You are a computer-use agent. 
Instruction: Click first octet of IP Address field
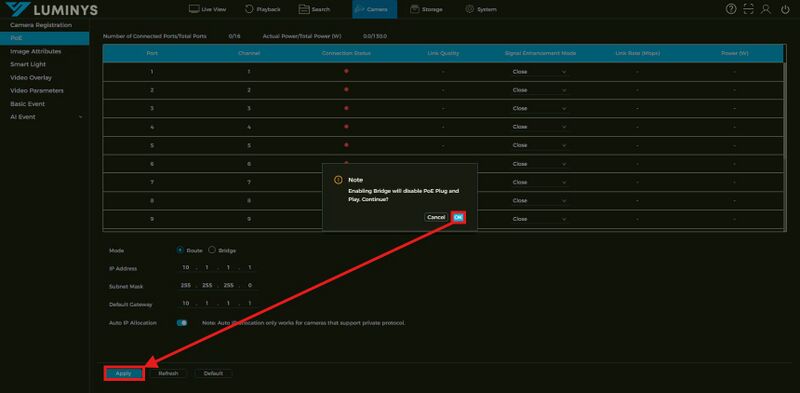(x=186, y=267)
